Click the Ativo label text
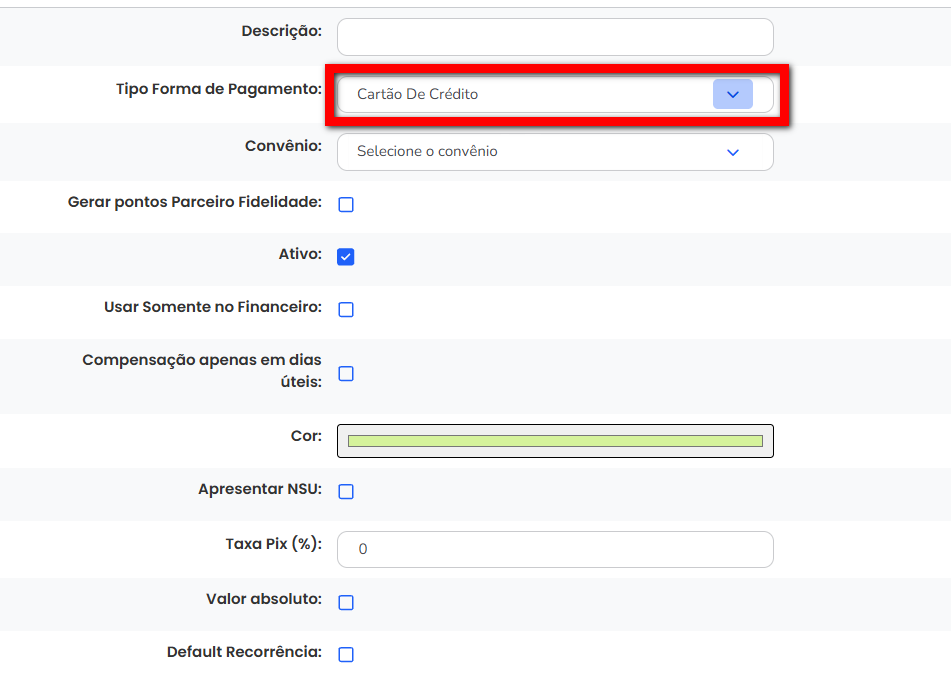The image size is (951, 699). coord(300,254)
